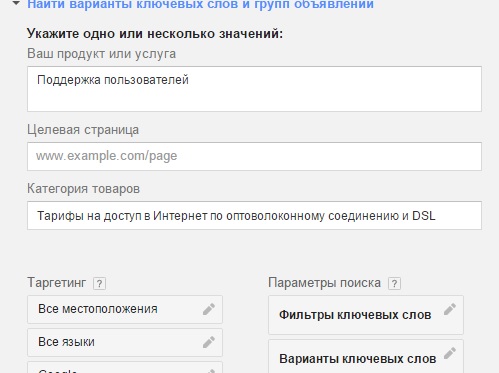This screenshot has width=499, height=373.
Task: Click the 'Целевая страница' URL field
Action: pos(254,156)
